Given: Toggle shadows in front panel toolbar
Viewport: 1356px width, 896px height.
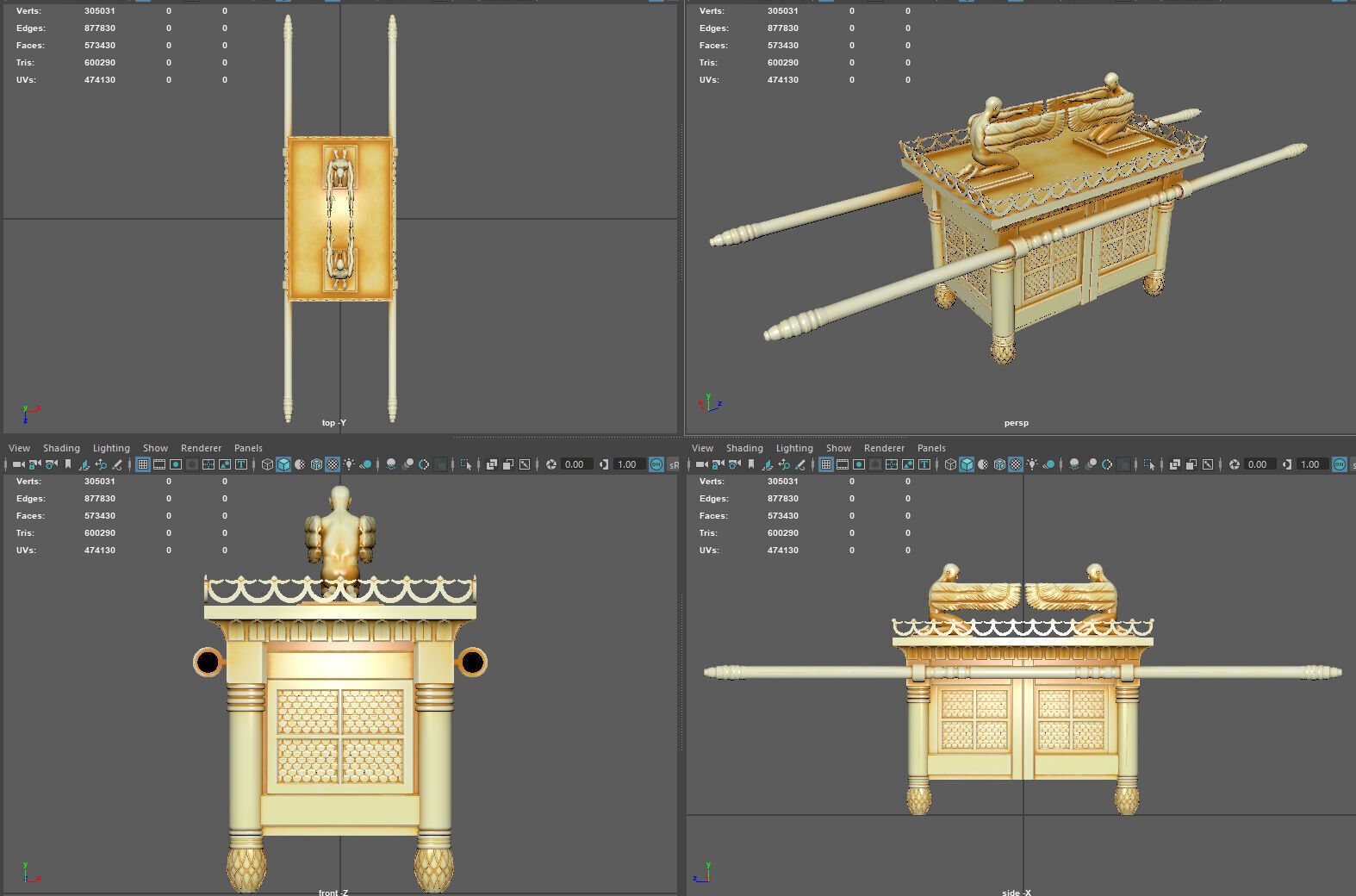Looking at the screenshot, I should coord(365,464).
